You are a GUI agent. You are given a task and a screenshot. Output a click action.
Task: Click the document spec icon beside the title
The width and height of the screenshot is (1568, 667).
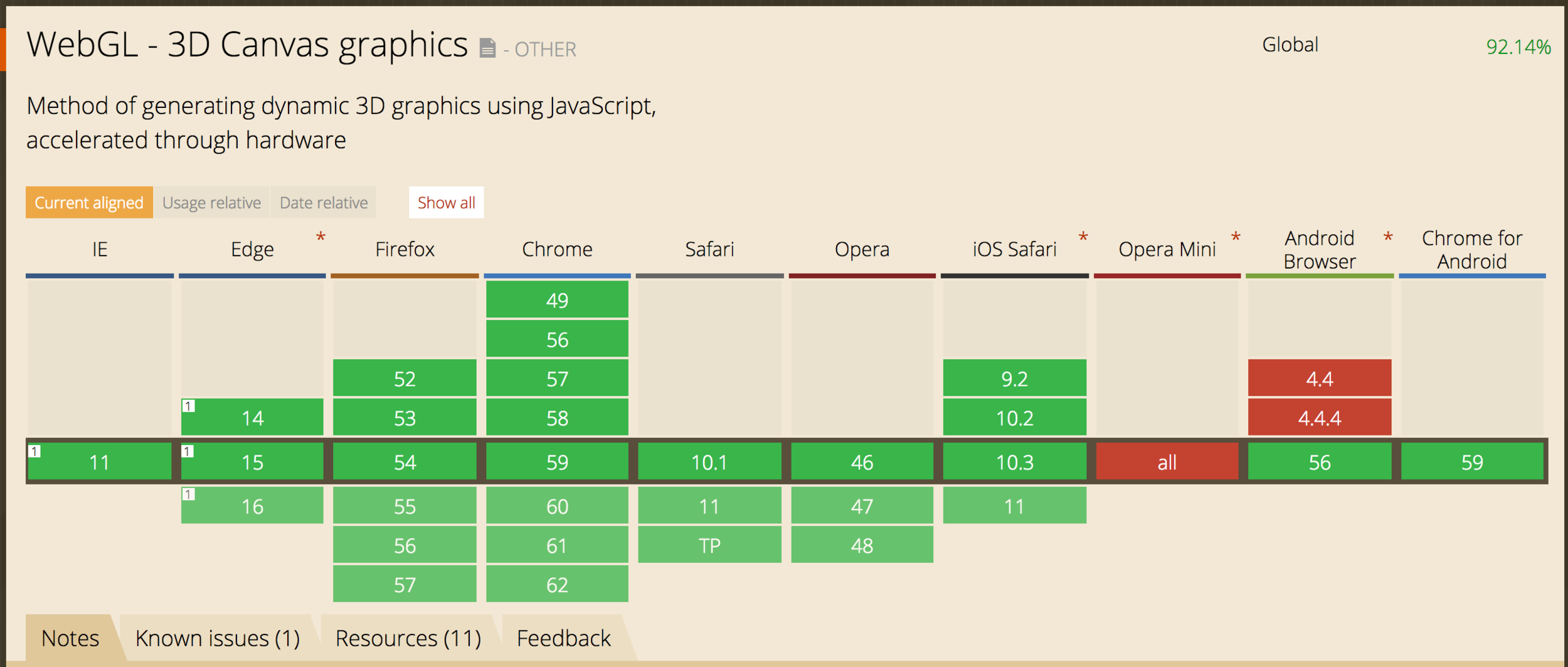[487, 48]
